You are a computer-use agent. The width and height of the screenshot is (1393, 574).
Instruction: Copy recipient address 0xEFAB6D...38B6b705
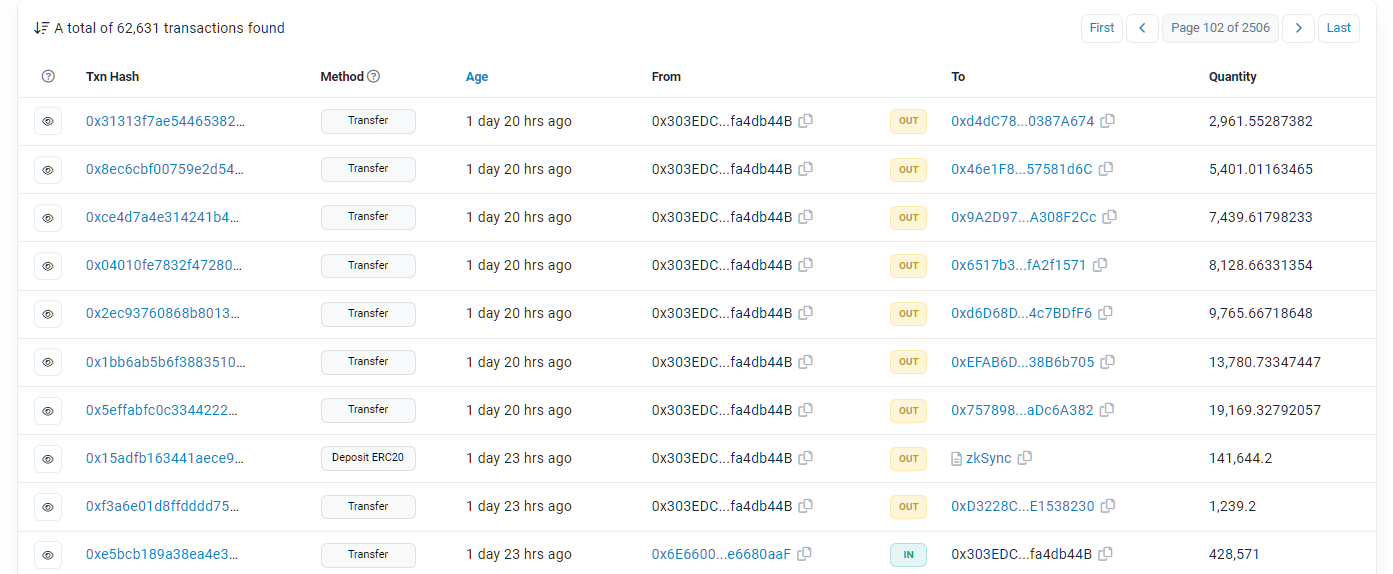(1107, 362)
